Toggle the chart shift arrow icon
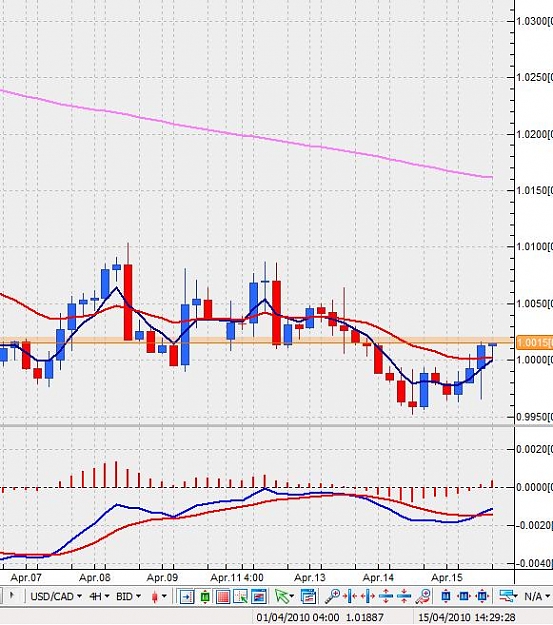 [186, 597]
